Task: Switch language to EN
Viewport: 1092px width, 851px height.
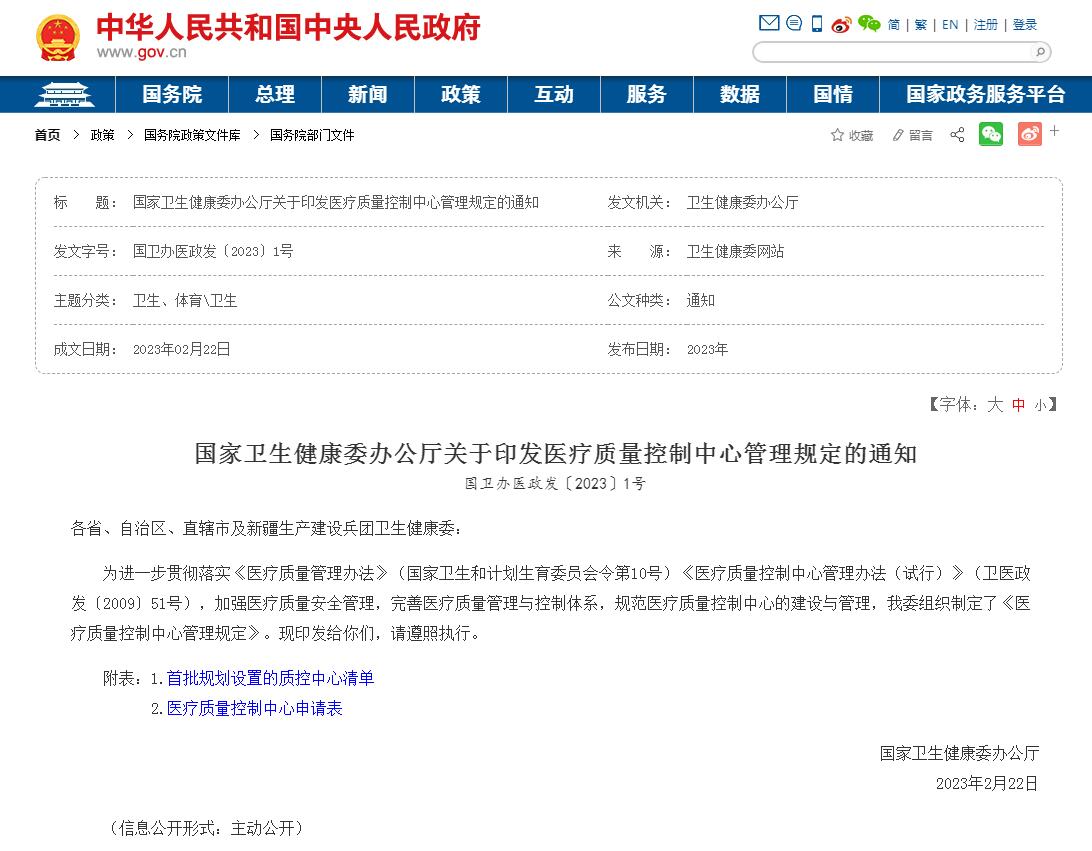Action: (950, 25)
